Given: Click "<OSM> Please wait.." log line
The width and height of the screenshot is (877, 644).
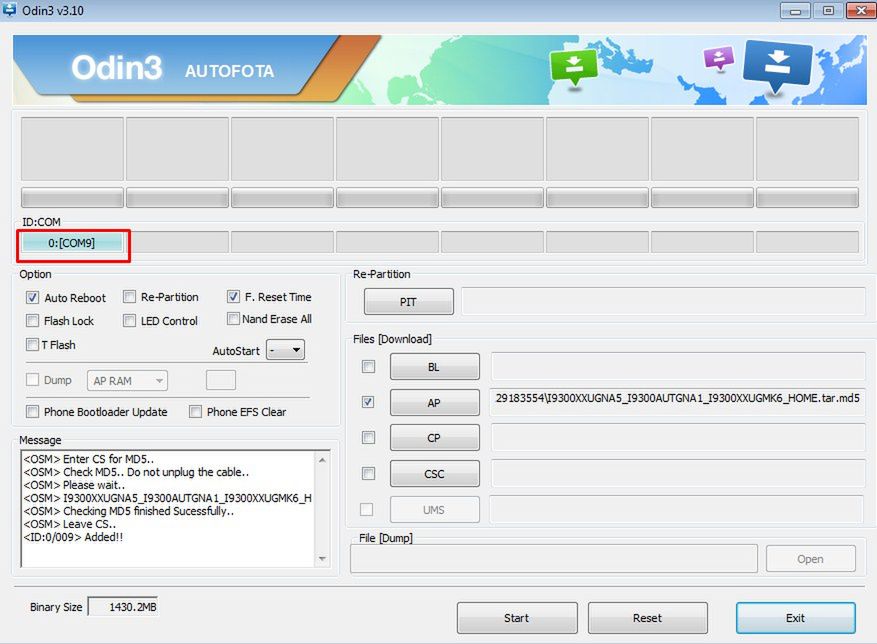Looking at the screenshot, I should coord(74,485).
